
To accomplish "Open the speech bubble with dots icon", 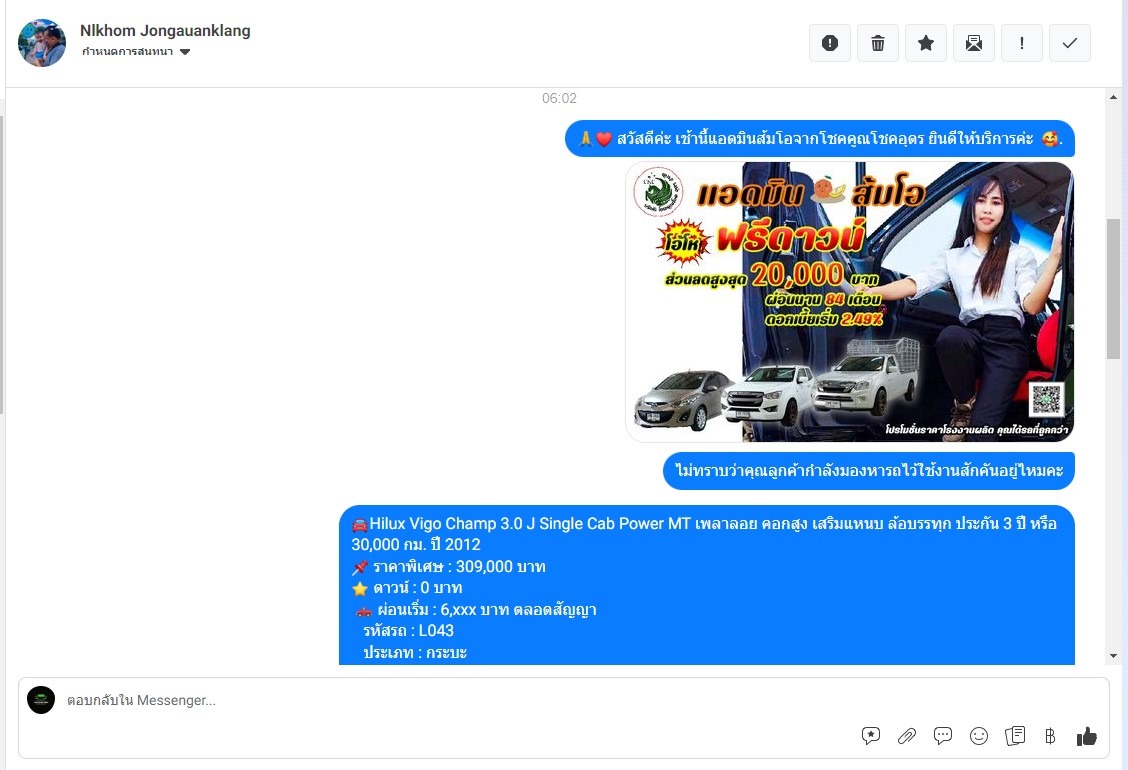I will [942, 735].
